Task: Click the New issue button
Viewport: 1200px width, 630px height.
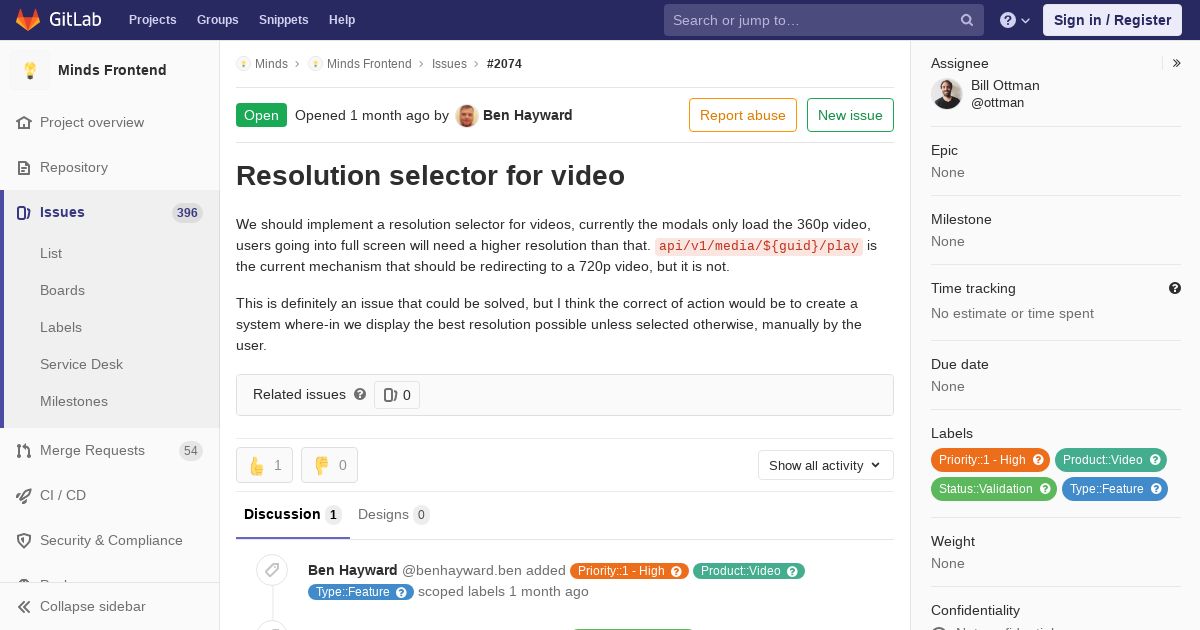Action: (850, 115)
